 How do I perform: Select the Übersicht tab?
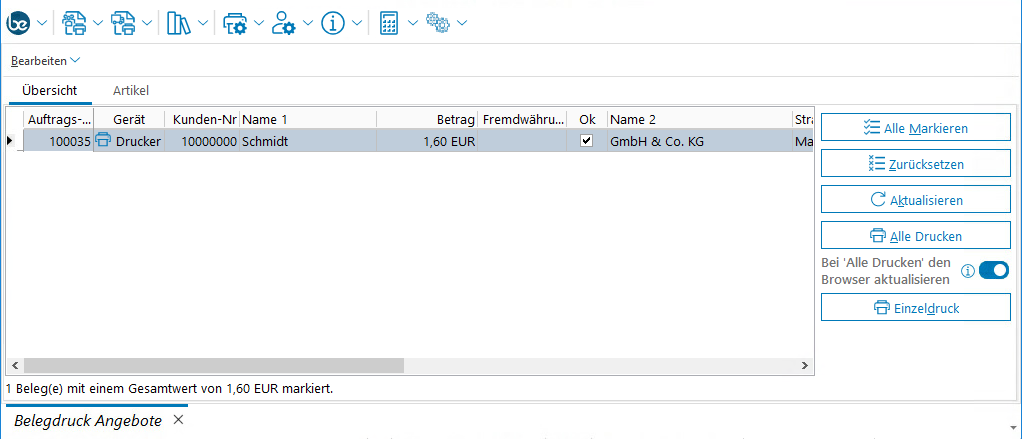tap(50, 91)
